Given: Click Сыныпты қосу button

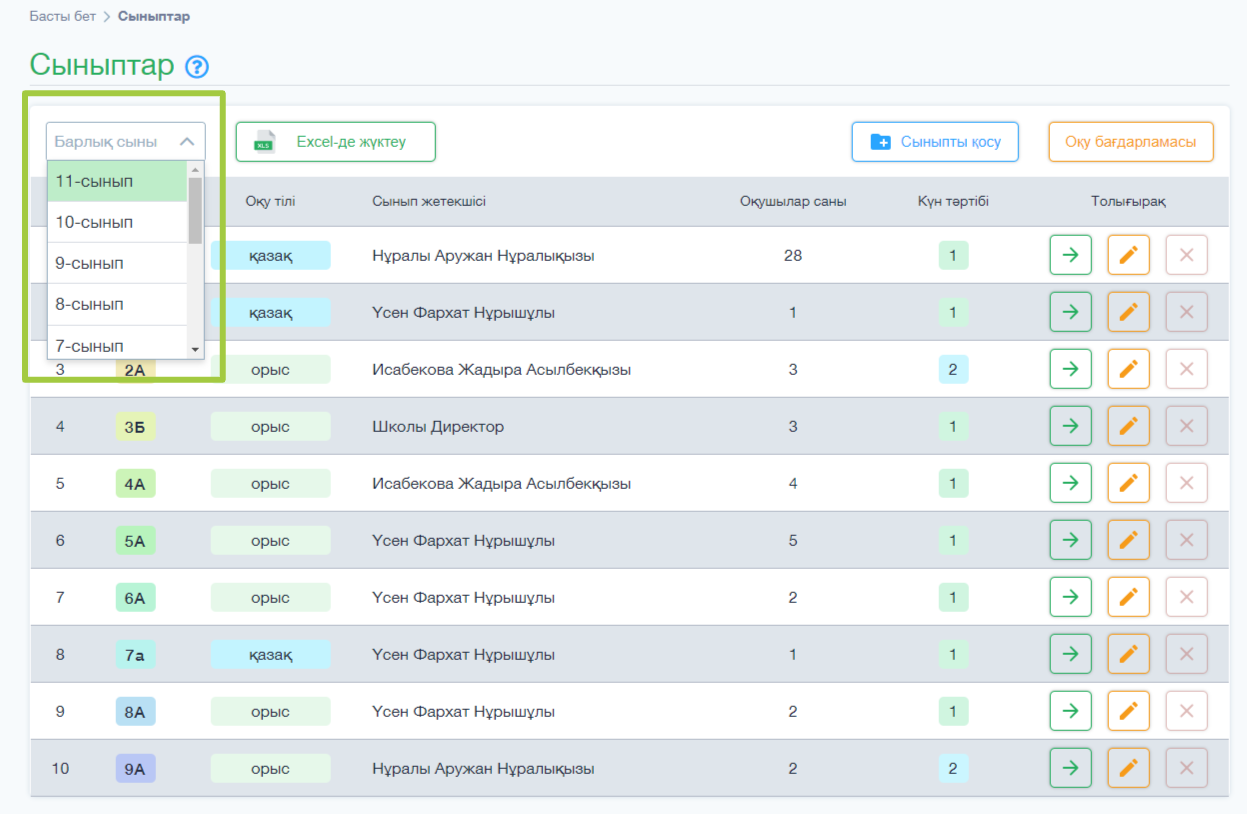Looking at the screenshot, I should pos(934,142).
